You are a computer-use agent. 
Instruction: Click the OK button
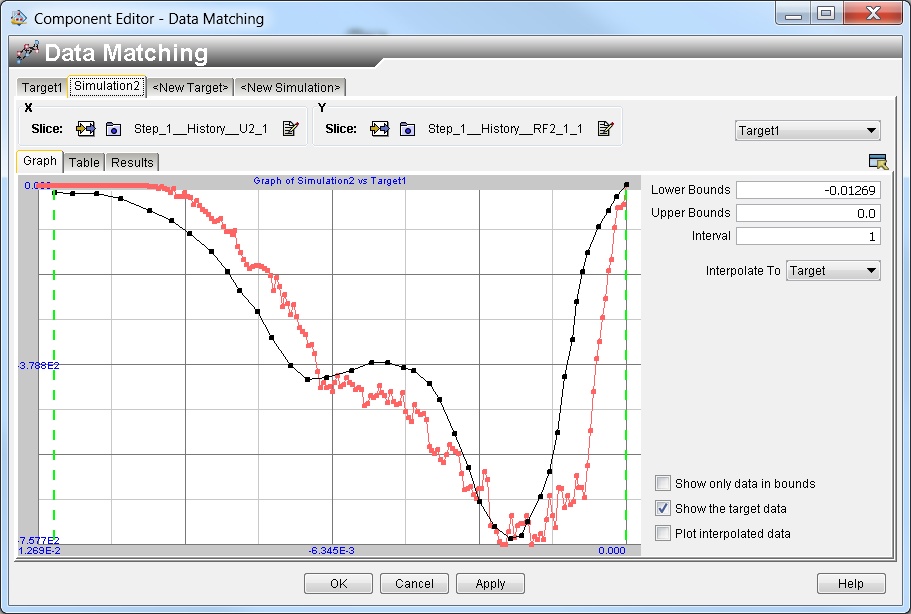pos(338,584)
